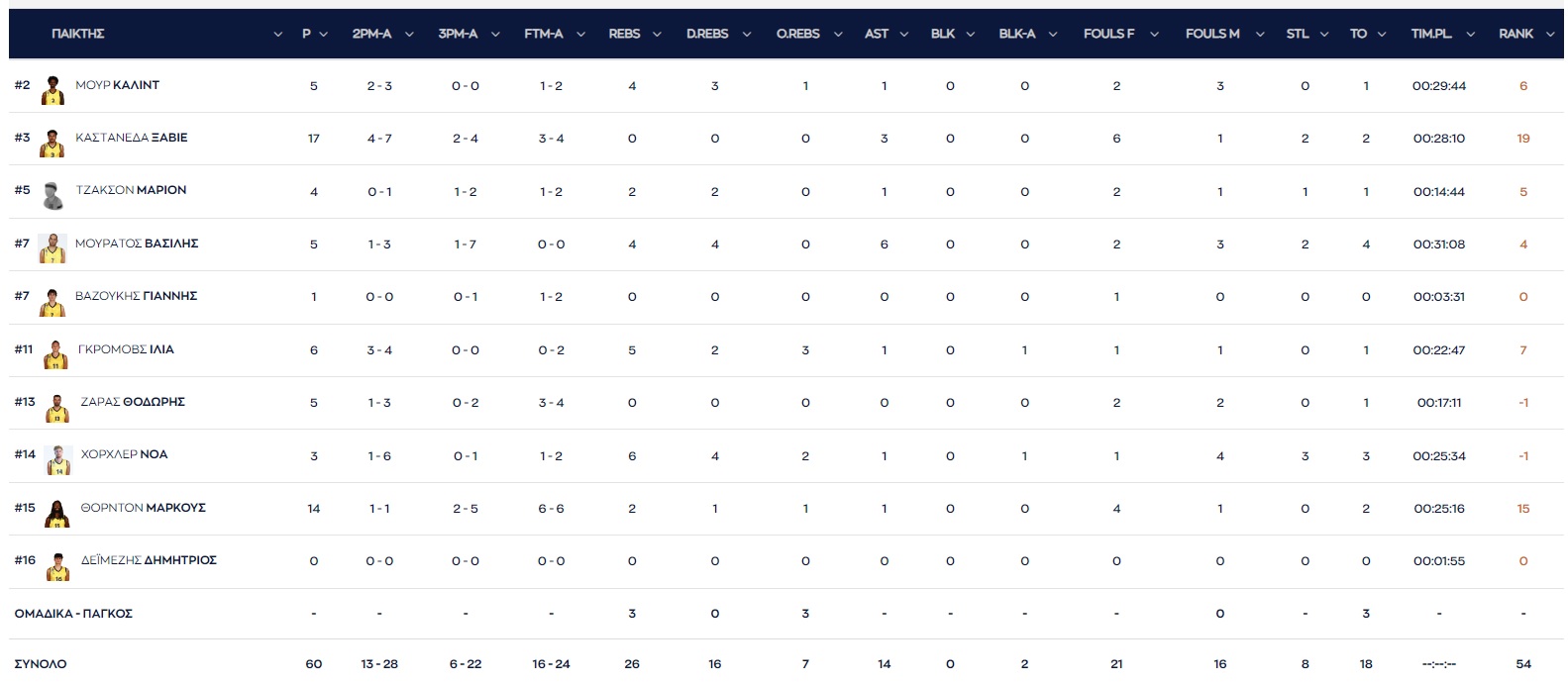Viewport: 1568px width, 684px height.
Task: Click the chevron next to D.REBS
Action: [x=747, y=35]
